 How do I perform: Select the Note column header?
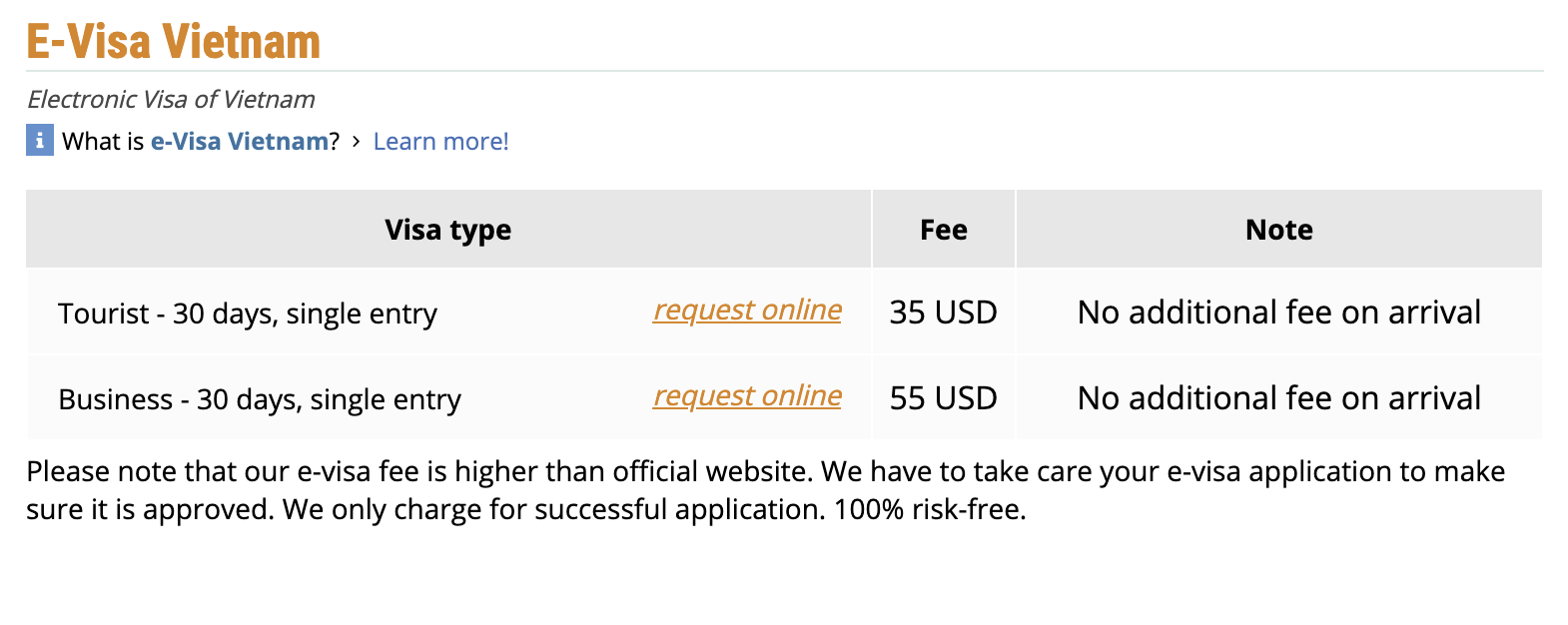pyautogui.click(x=1278, y=230)
